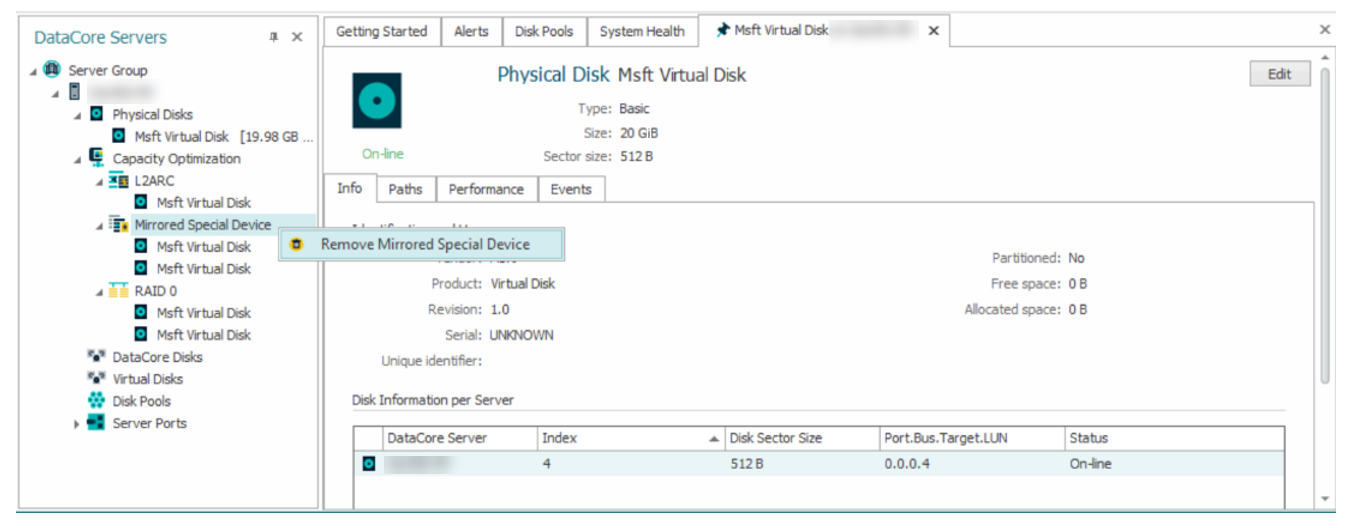The image size is (1351, 528).
Task: Click the Server Ports icon
Action: click(x=97, y=423)
